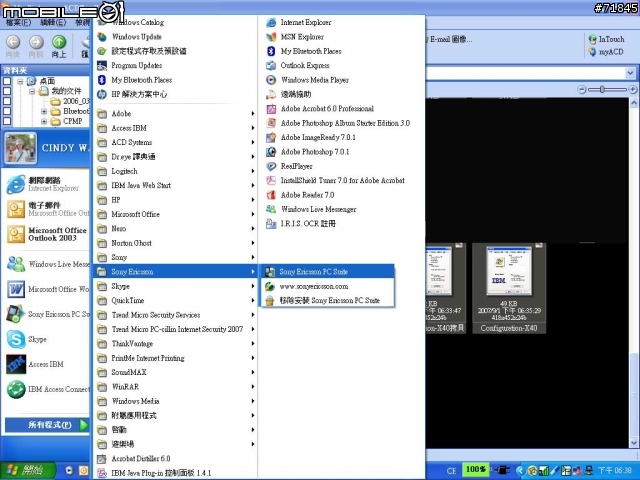Click Access IBM icon in start list
The image size is (640, 480).
16,364
